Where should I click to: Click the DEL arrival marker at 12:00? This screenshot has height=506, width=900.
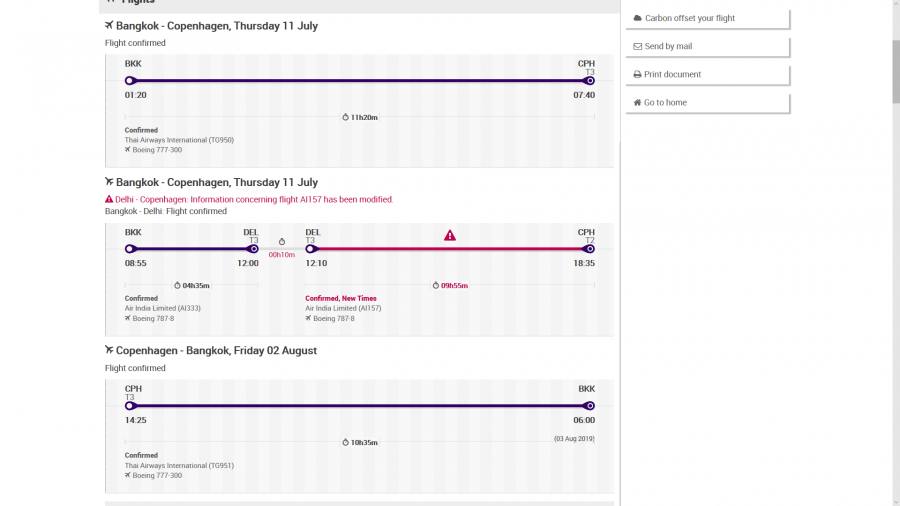[x=253, y=249]
